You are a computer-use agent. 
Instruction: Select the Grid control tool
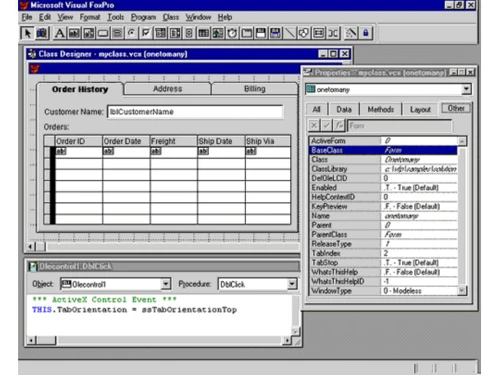[204, 33]
